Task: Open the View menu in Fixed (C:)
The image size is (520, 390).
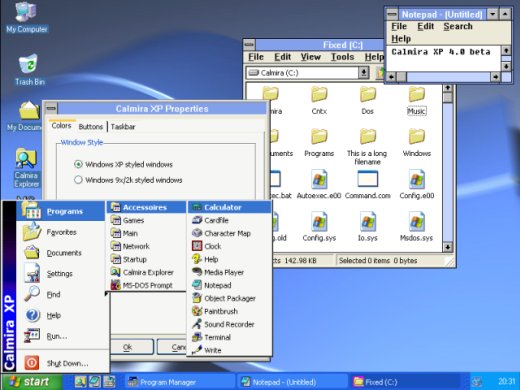Action: 311,57
